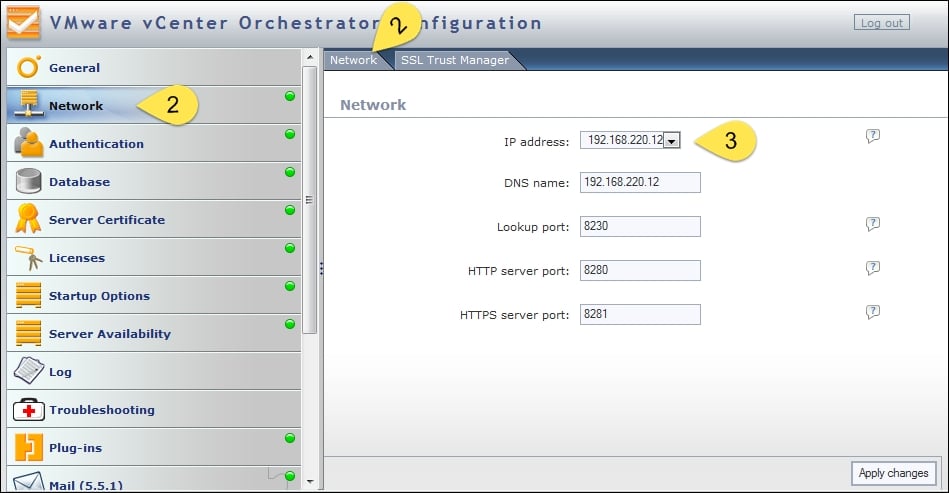Screen dimensions: 949x493
Task: Open the Licenses section
Action: pyautogui.click(x=154, y=257)
